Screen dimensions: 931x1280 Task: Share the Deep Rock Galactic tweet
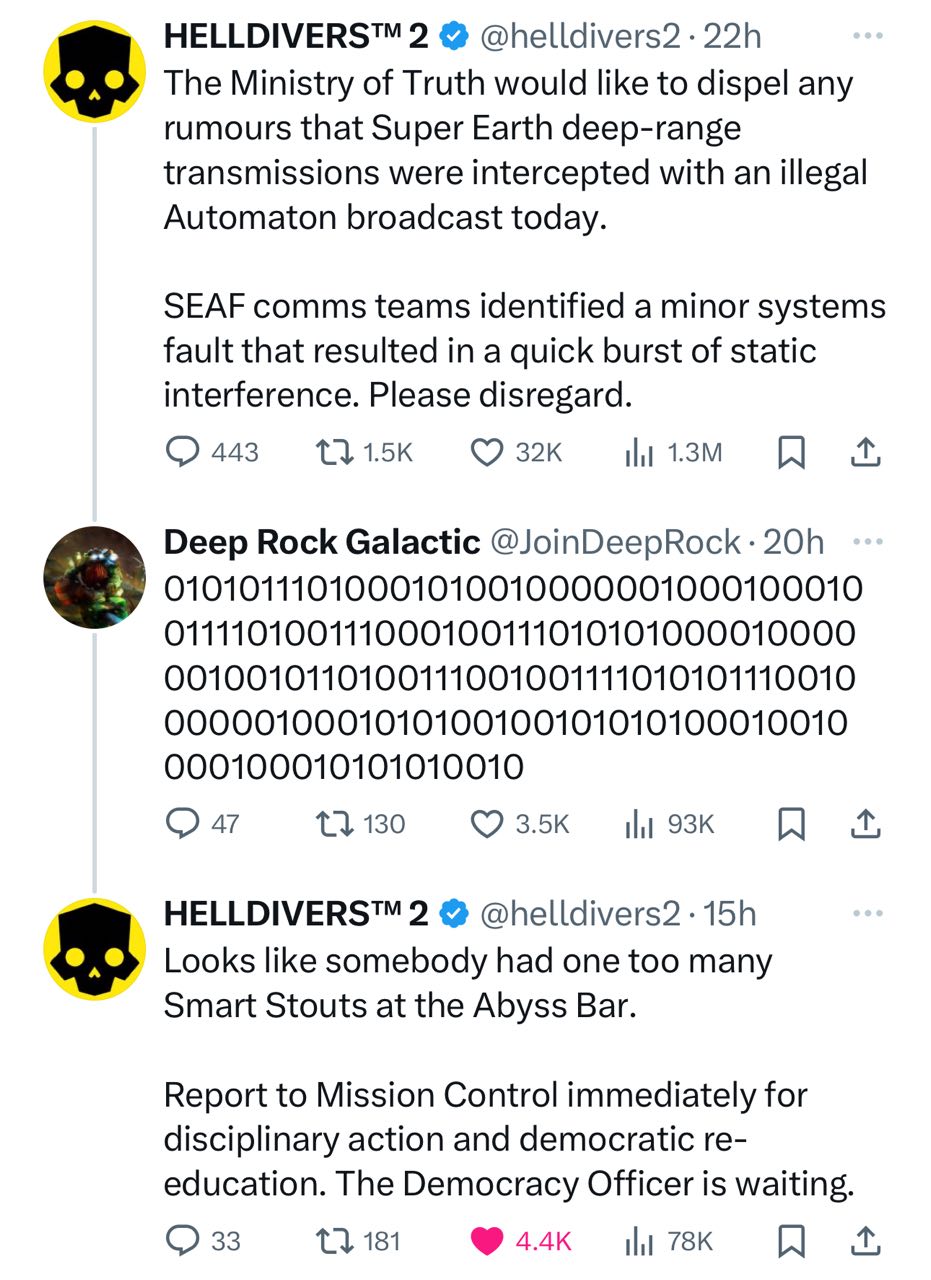pos(865,824)
